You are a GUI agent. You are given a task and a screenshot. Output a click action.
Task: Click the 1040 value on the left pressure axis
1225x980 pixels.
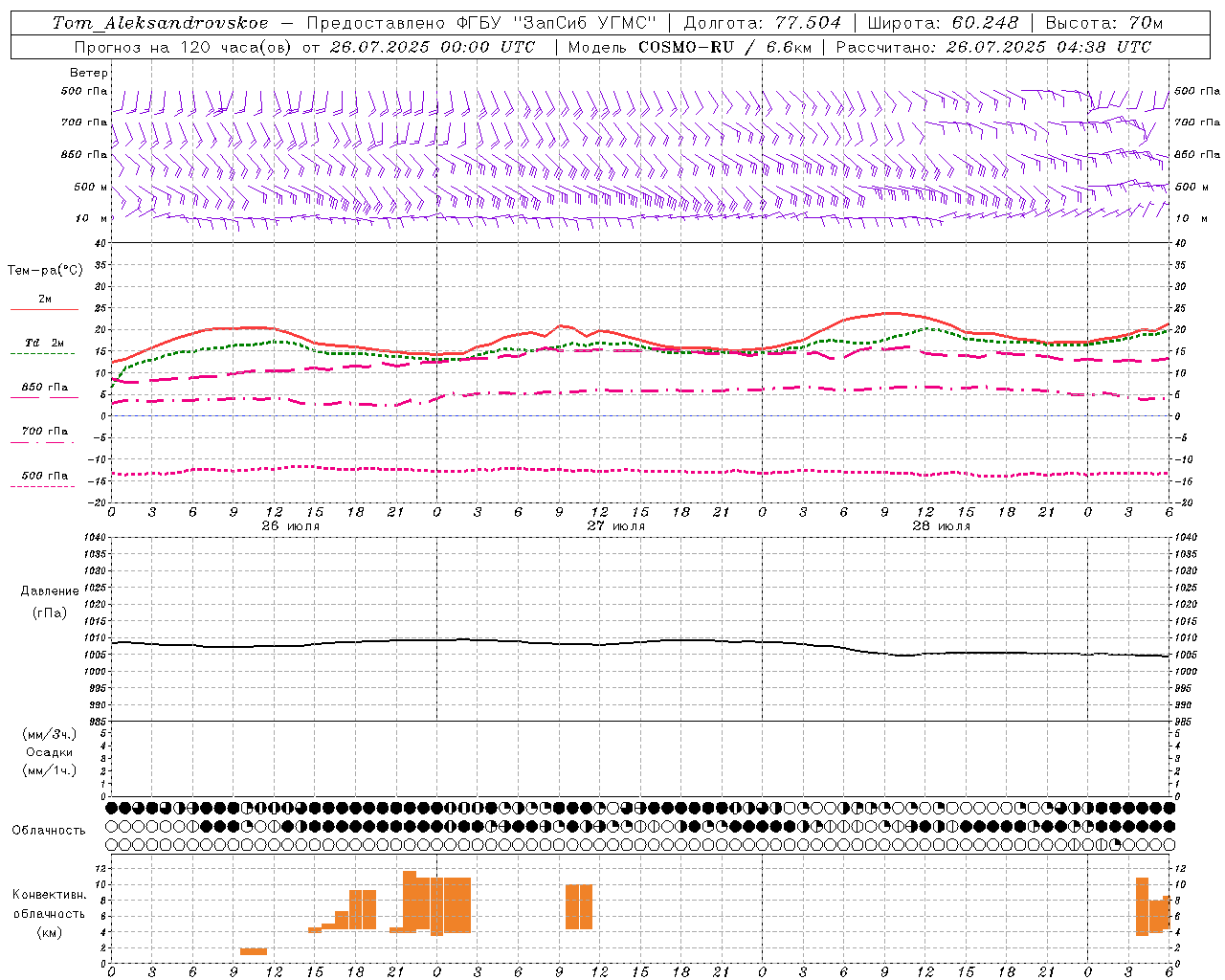pyautogui.click(x=94, y=537)
